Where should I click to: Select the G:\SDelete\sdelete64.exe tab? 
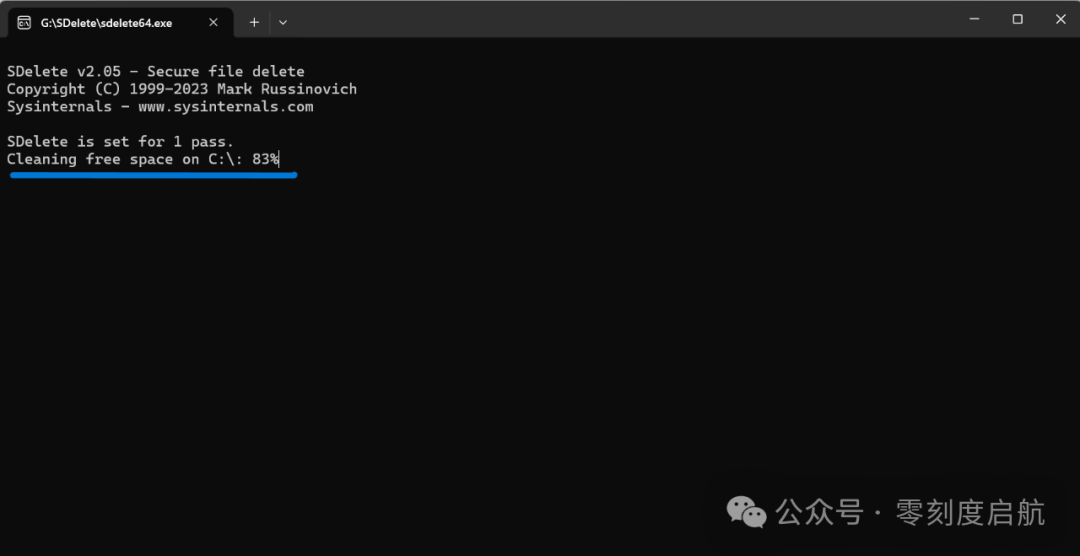(120, 23)
